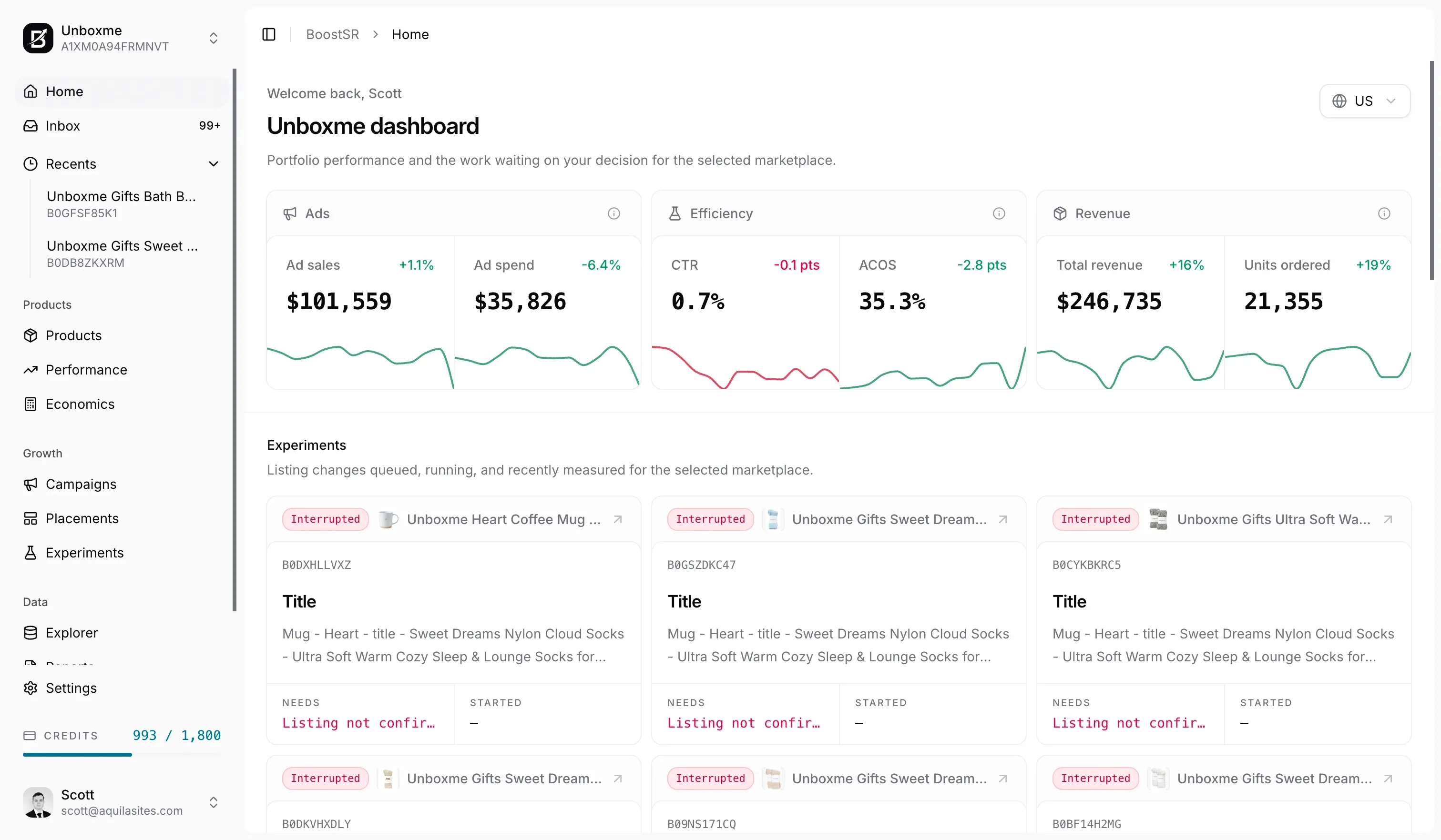Click ASIN text B0CYKBKRC5
1441x840 pixels.
coord(1086,565)
